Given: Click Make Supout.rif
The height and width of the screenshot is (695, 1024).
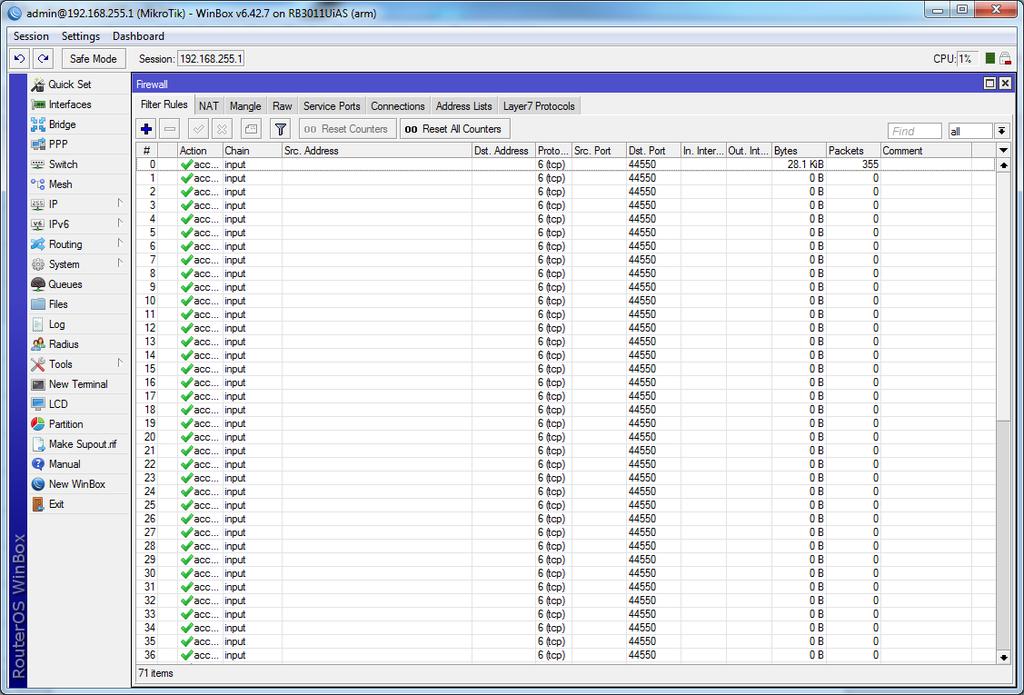Looking at the screenshot, I should [82, 444].
